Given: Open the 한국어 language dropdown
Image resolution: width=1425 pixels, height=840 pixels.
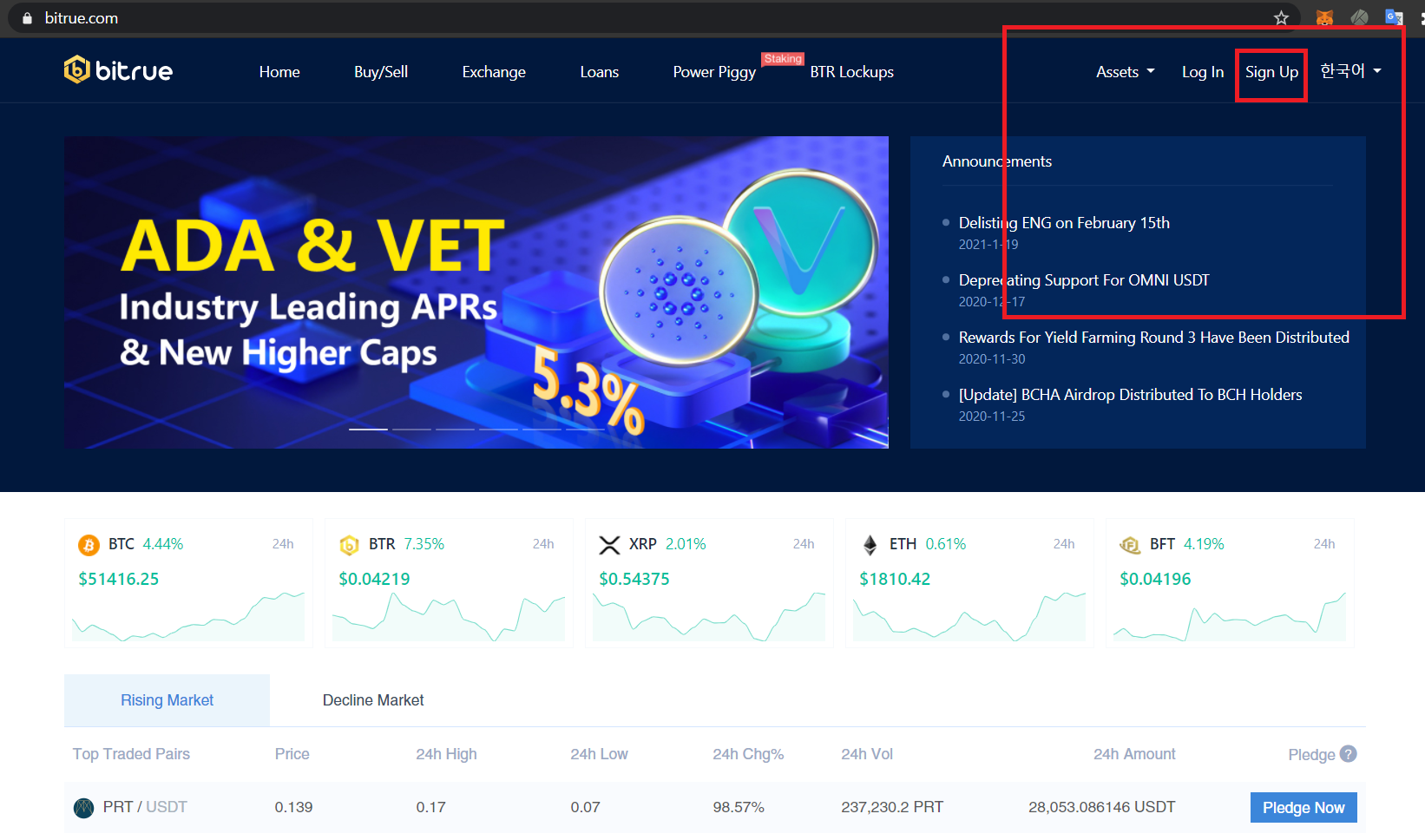Looking at the screenshot, I should (x=1350, y=71).
